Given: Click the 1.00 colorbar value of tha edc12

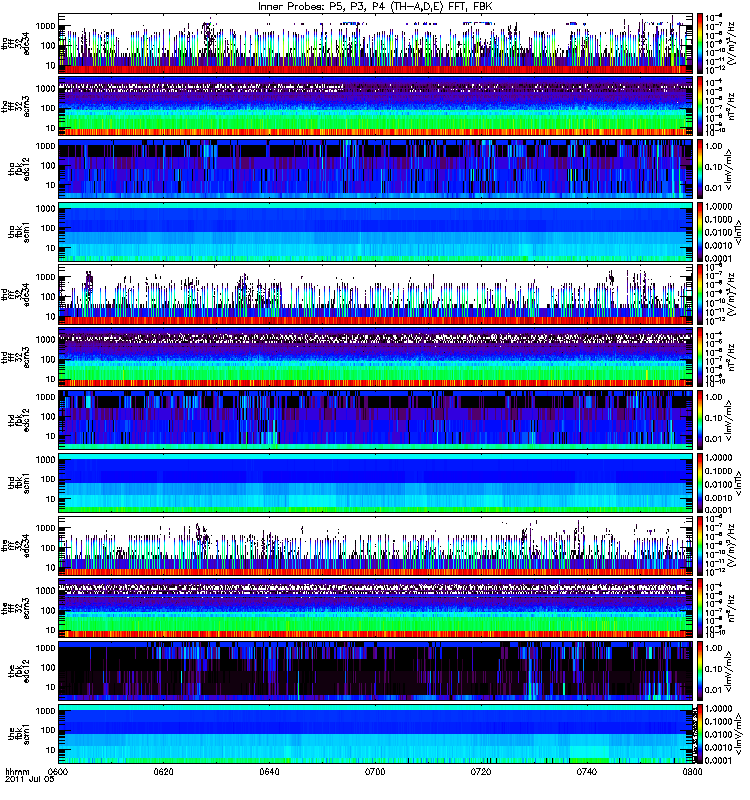Looking at the screenshot, I should [x=714, y=146].
